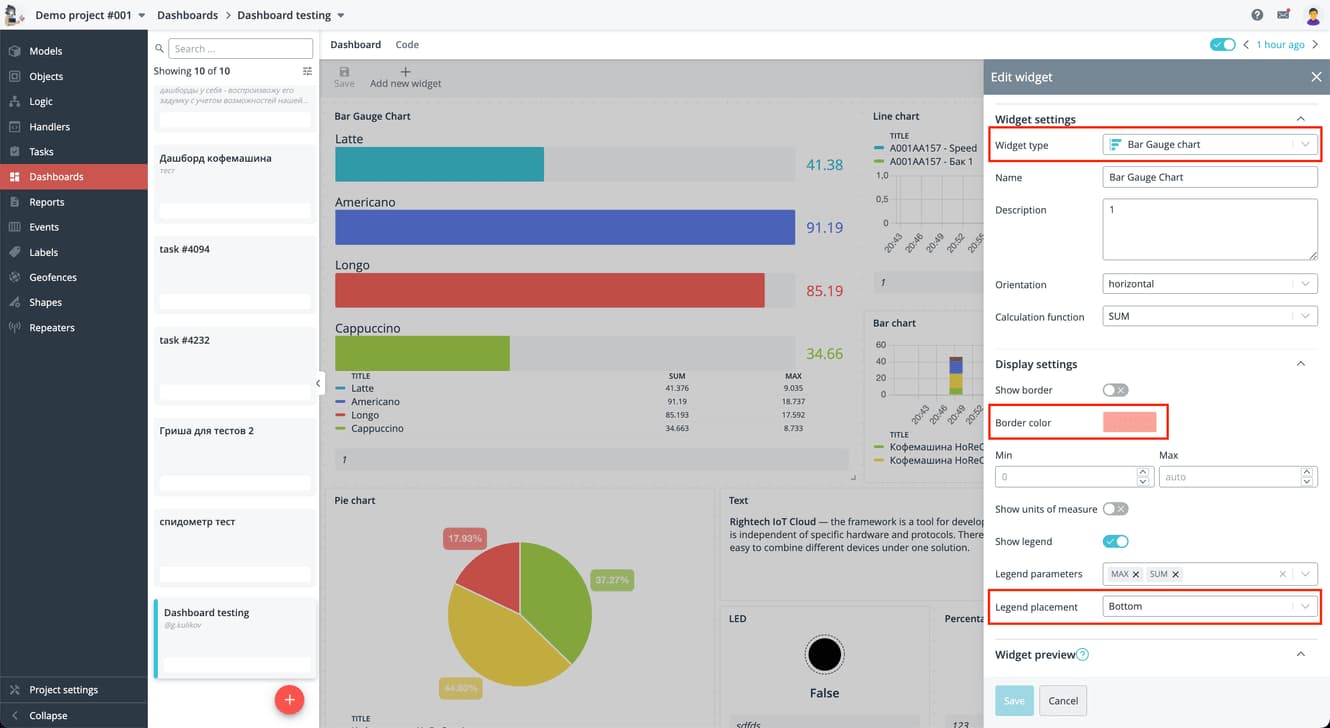
Task: Disable the Show legend toggle
Action: coord(1115,542)
